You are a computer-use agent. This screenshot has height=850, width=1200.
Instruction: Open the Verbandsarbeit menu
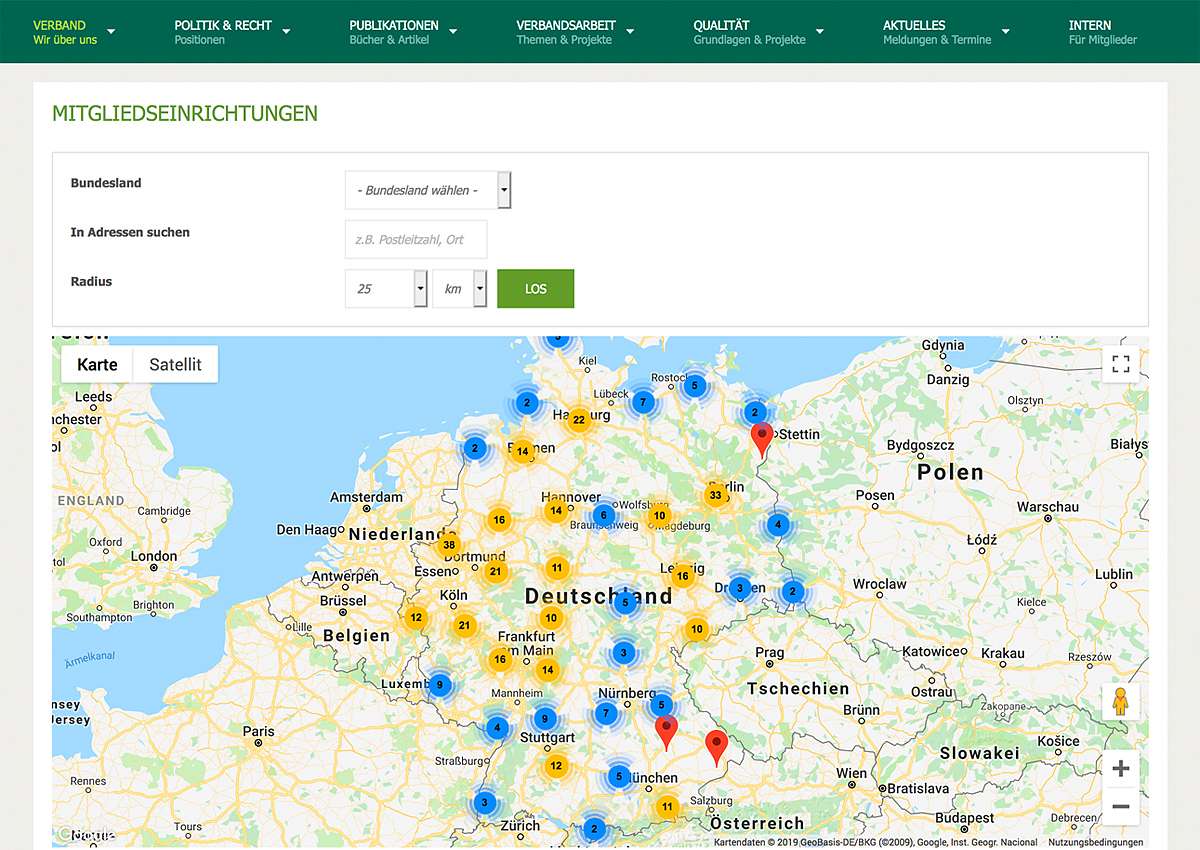(x=566, y=32)
